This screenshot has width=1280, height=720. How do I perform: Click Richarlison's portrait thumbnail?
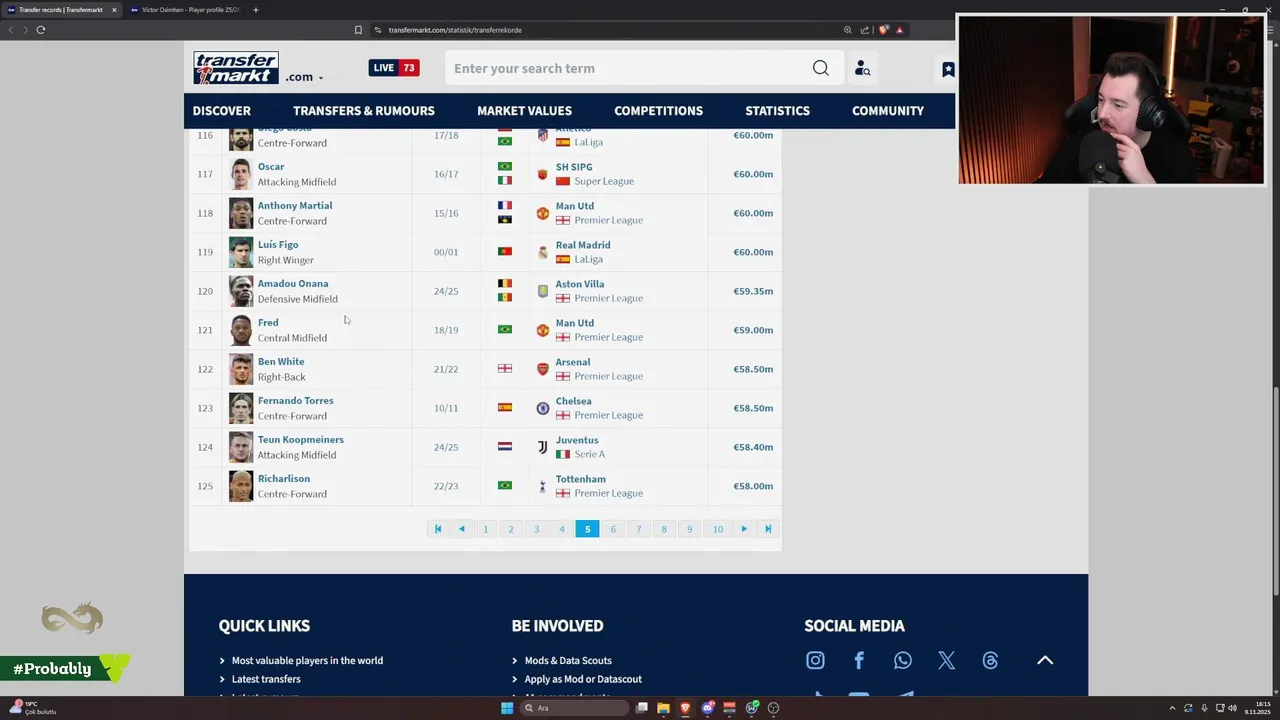(241, 486)
